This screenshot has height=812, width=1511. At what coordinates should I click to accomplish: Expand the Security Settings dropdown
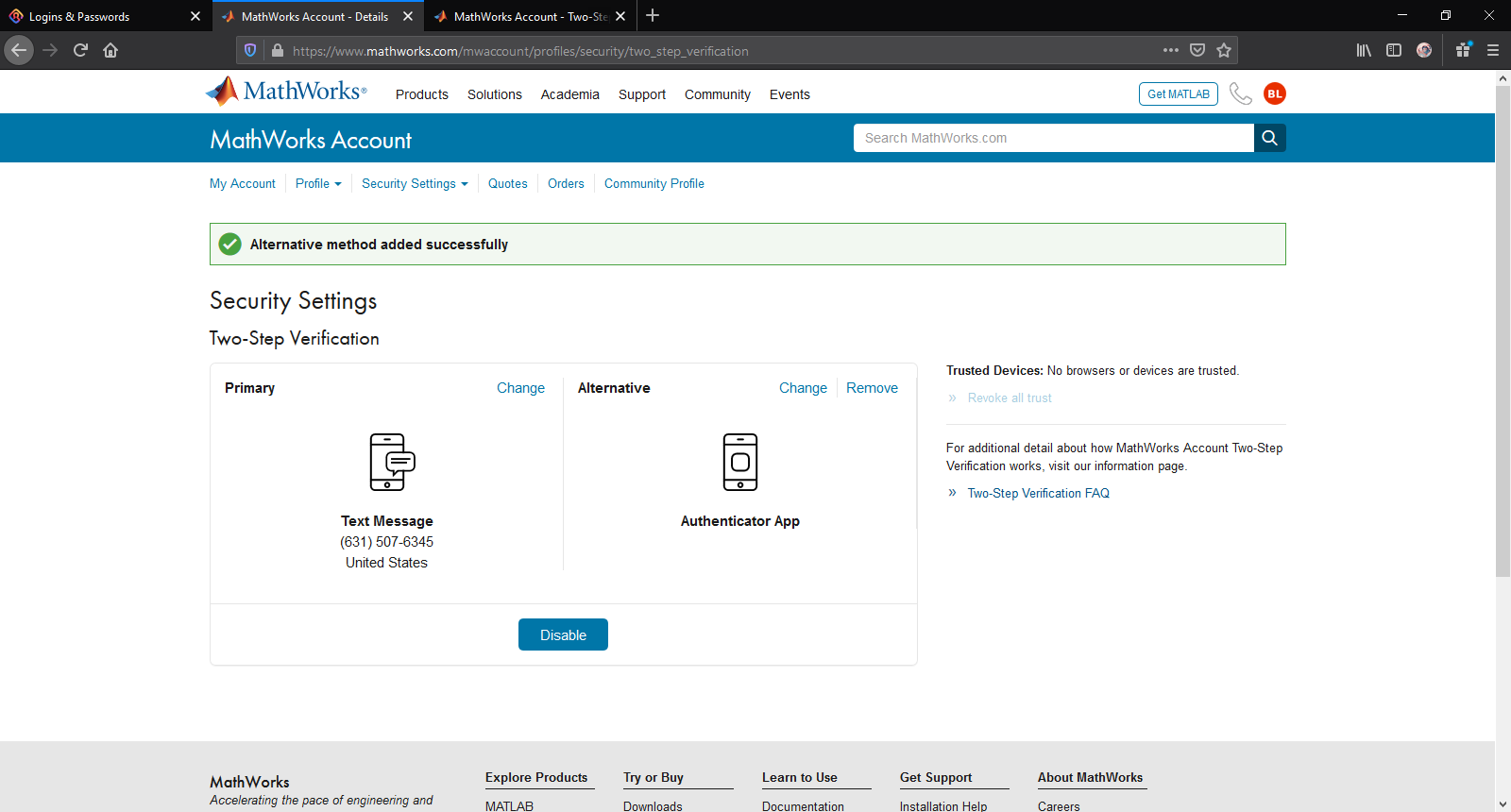coord(415,183)
